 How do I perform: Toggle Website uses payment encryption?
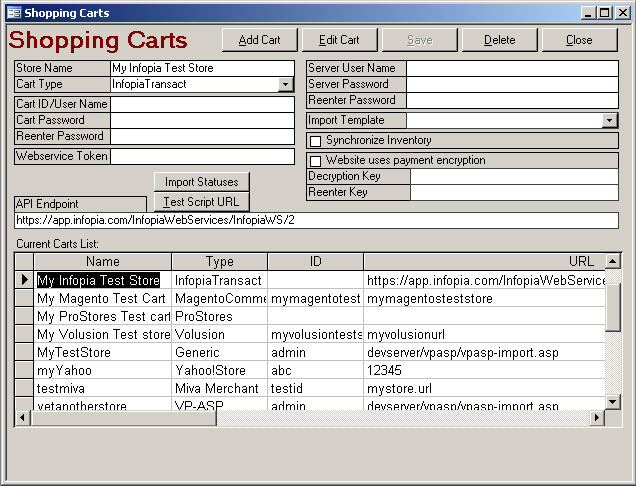coord(315,161)
